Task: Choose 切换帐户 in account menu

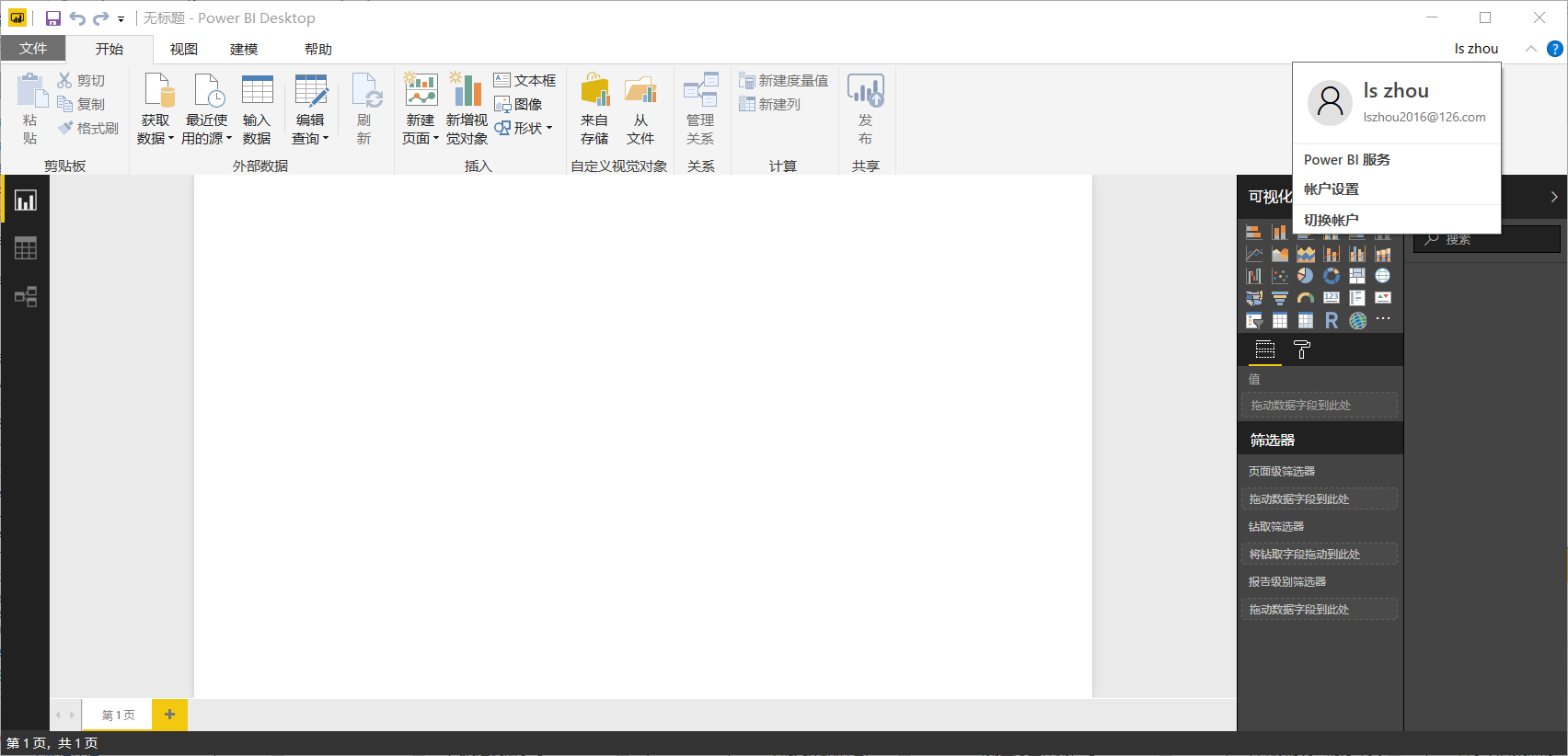Action: (1332, 220)
